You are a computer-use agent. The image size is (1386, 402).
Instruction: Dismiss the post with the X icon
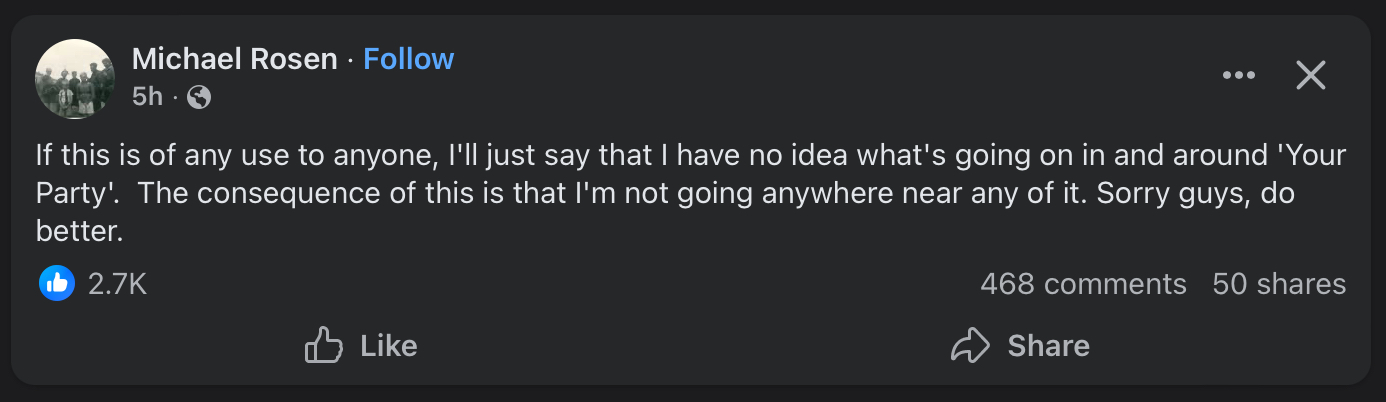[x=1310, y=75]
